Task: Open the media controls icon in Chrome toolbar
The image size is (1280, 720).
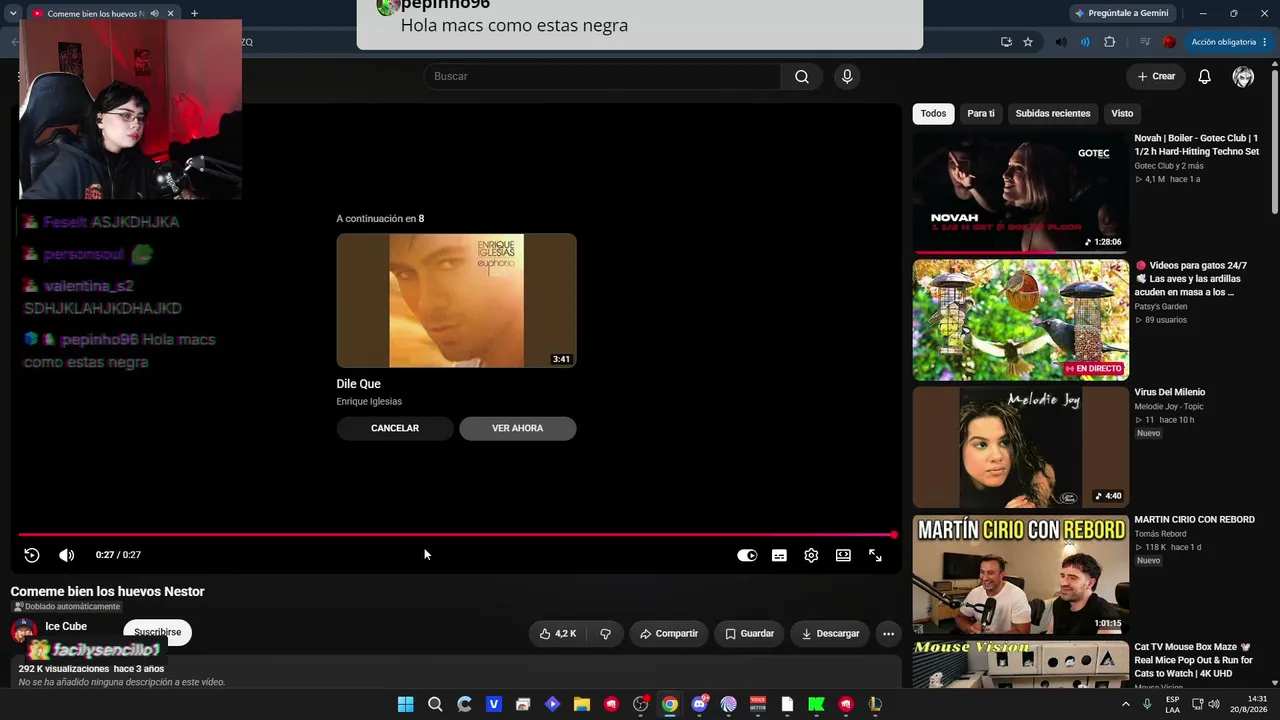Action: tap(1144, 42)
